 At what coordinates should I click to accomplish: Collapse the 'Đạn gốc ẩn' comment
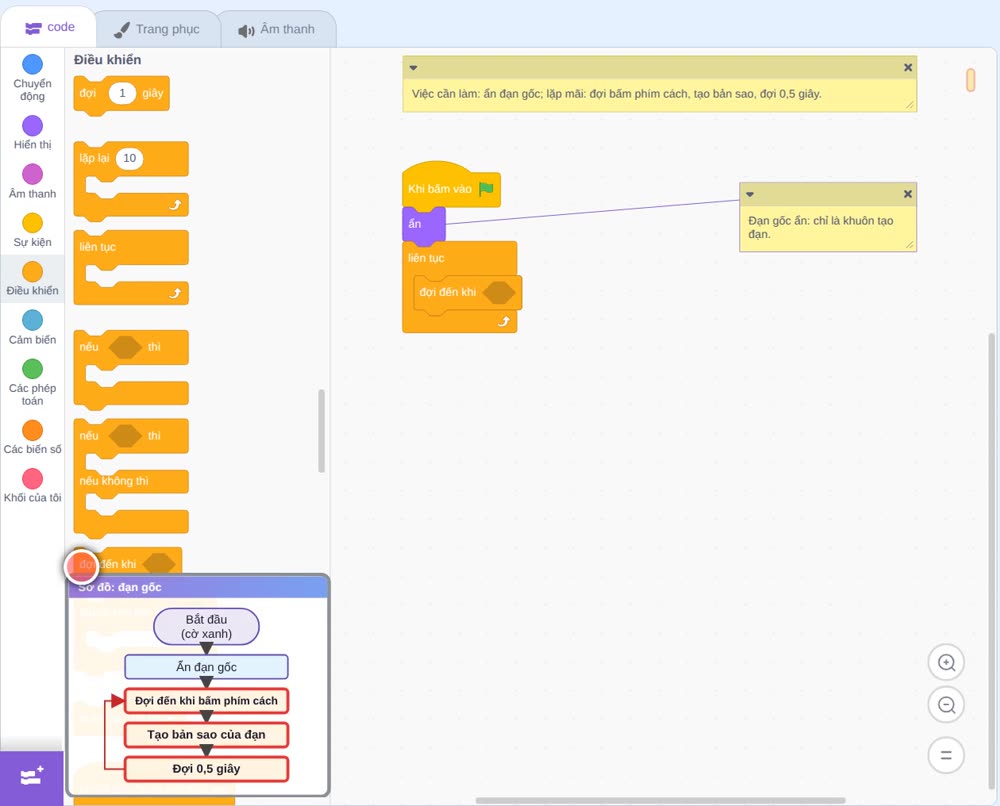(750, 194)
